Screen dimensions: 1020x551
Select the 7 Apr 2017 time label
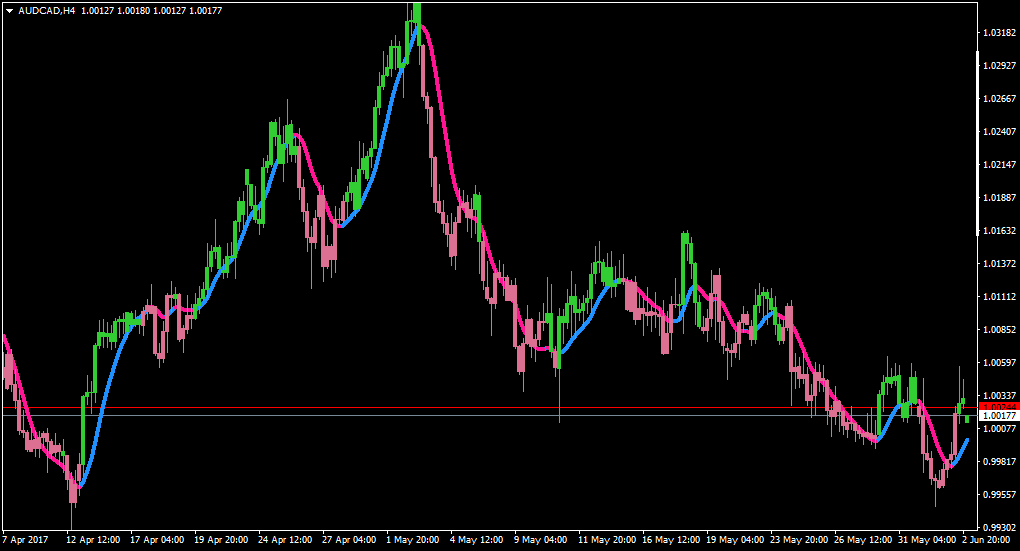point(25,540)
